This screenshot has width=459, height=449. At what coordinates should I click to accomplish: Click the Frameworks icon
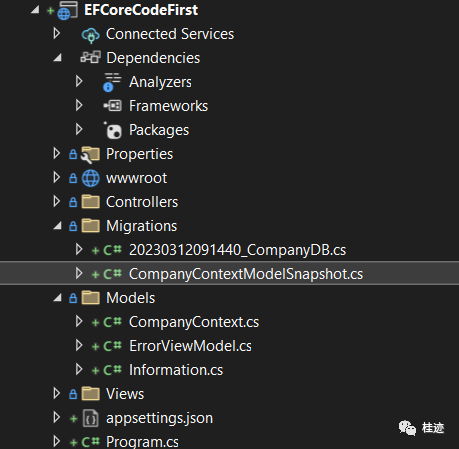(x=113, y=106)
